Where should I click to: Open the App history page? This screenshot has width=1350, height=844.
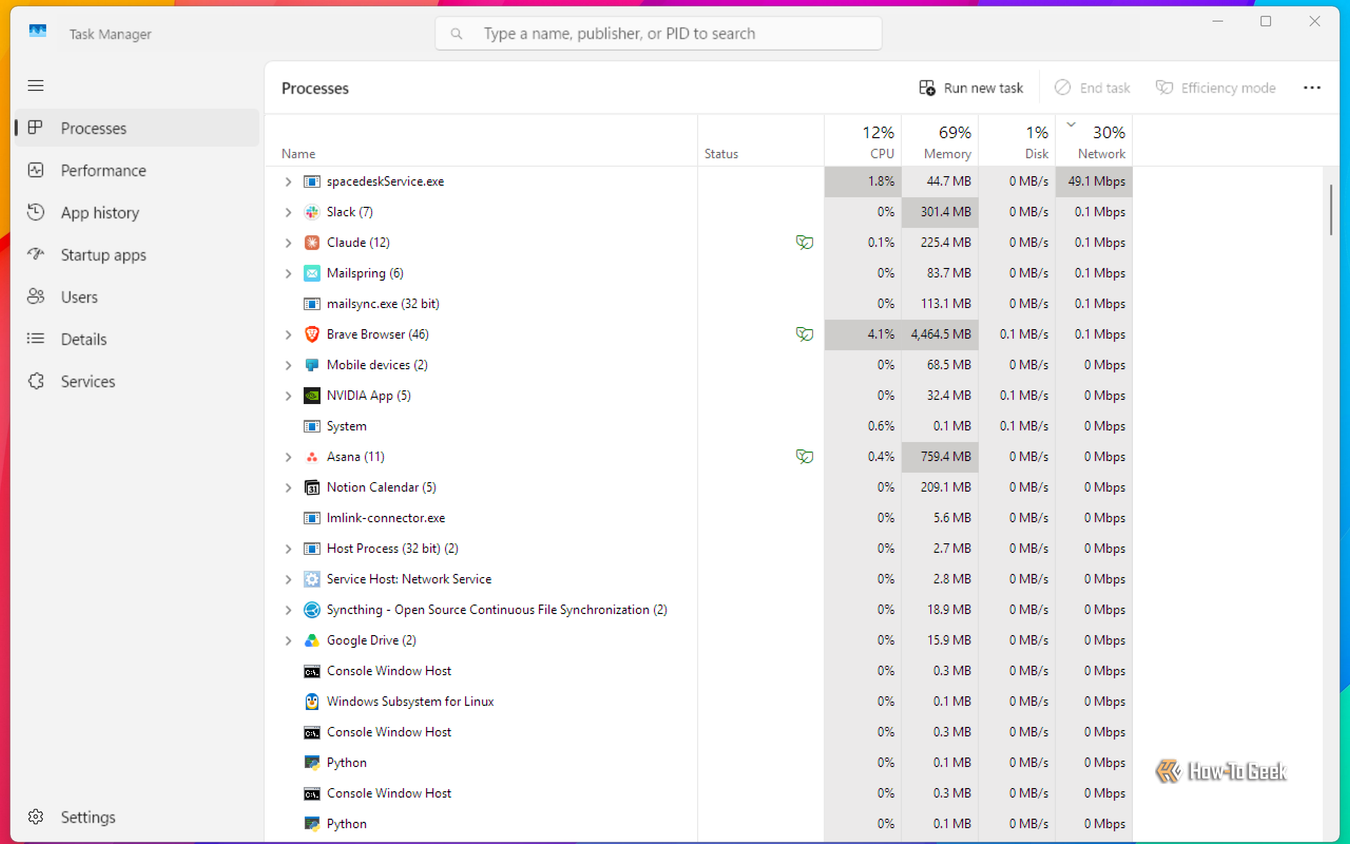click(x=138, y=212)
